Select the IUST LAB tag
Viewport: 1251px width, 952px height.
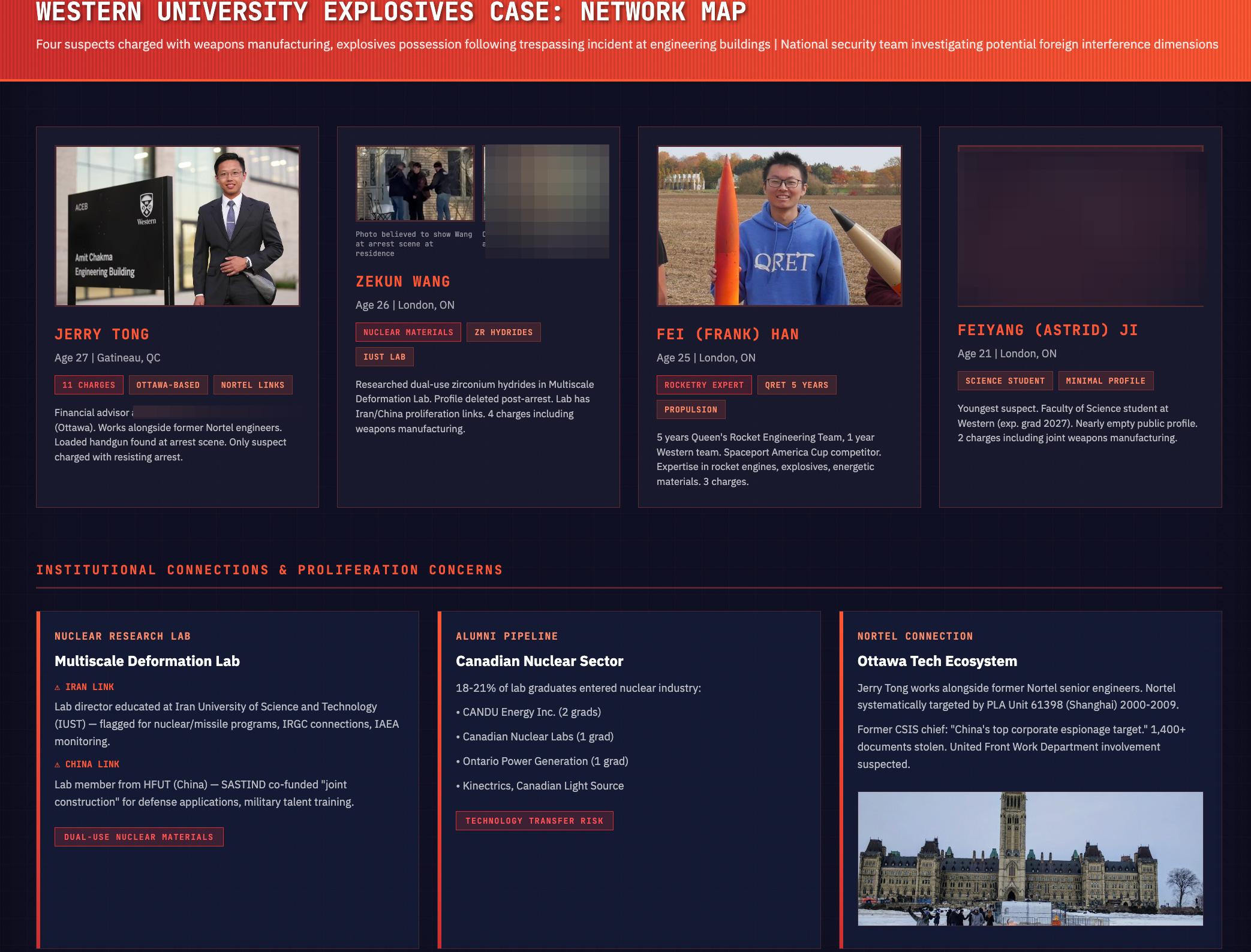384,357
